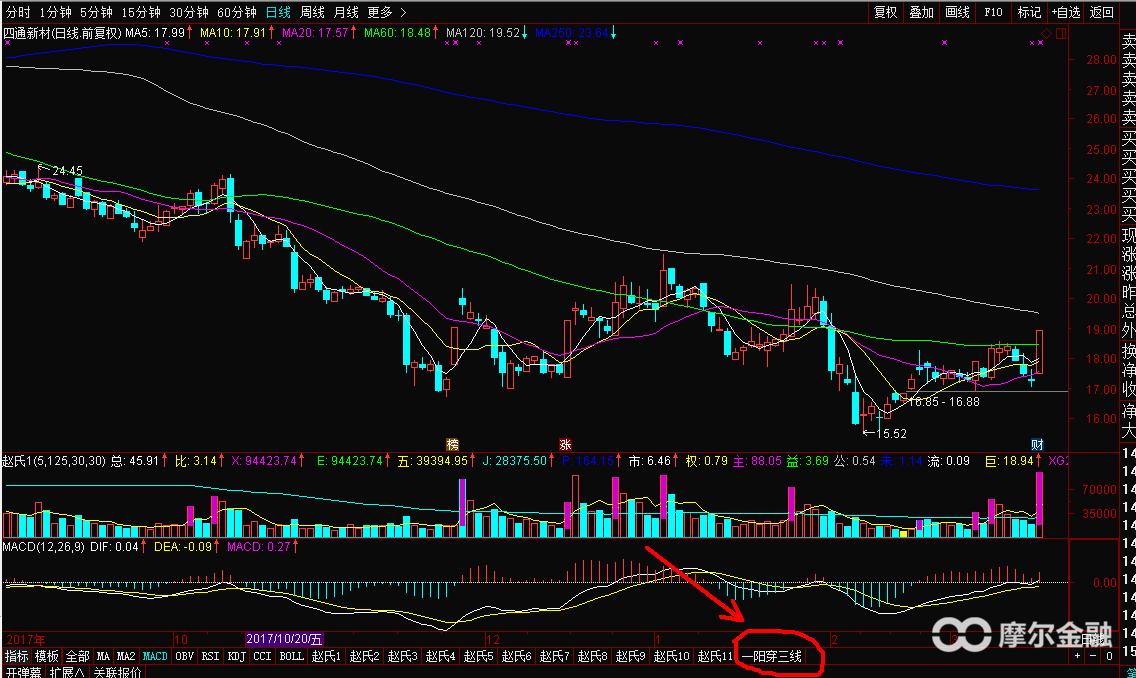1136x678 pixels.
Task: Select the 15分钟 timeframe
Action: pyautogui.click(x=140, y=12)
